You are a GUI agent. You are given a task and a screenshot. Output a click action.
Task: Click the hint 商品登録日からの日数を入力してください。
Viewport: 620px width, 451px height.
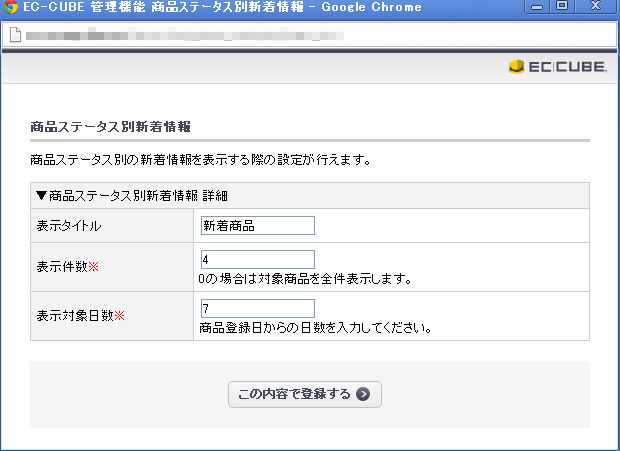[315, 328]
